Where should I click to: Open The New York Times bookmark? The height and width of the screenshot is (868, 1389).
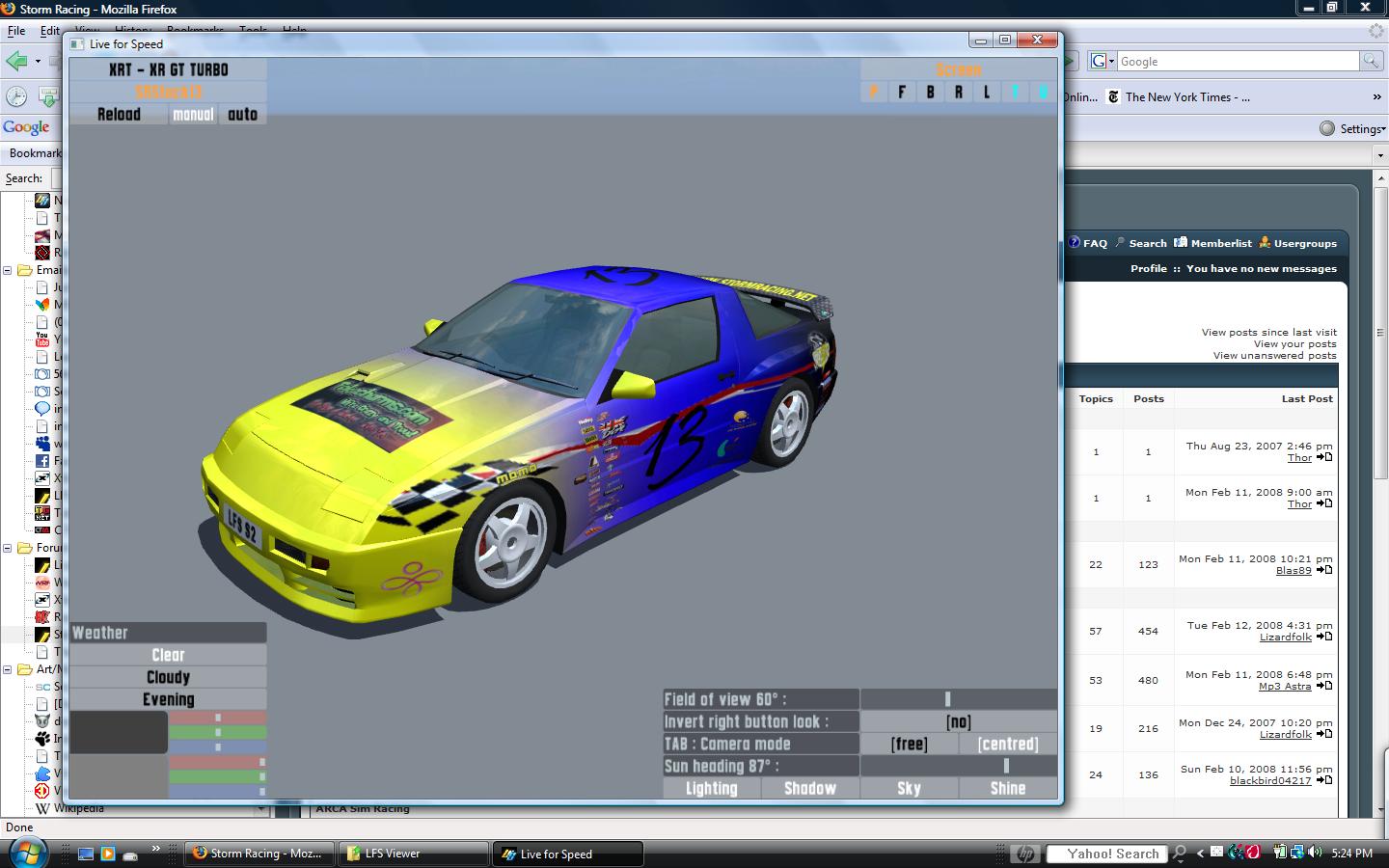pos(1179,96)
